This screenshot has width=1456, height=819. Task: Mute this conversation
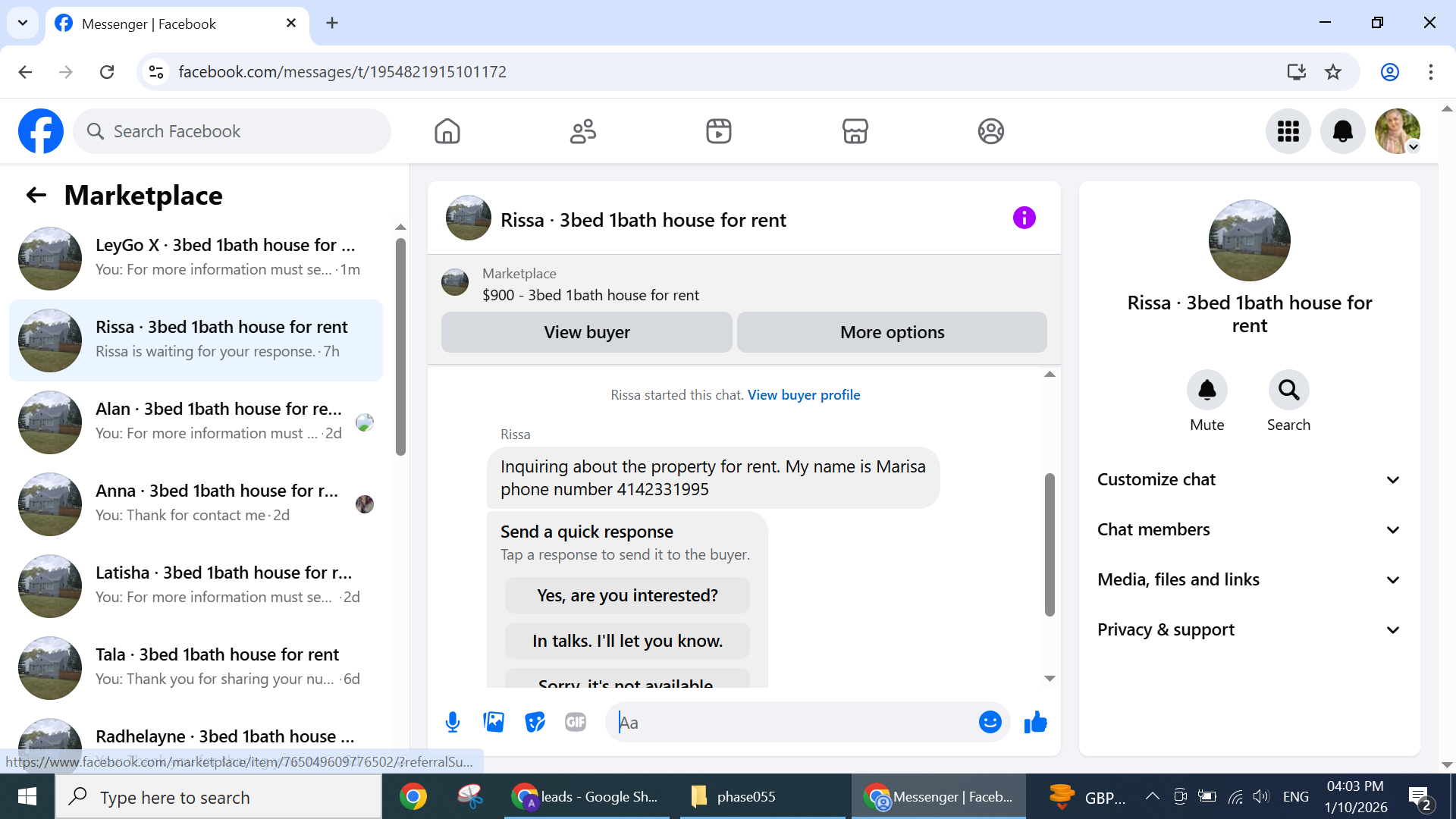coord(1207,391)
